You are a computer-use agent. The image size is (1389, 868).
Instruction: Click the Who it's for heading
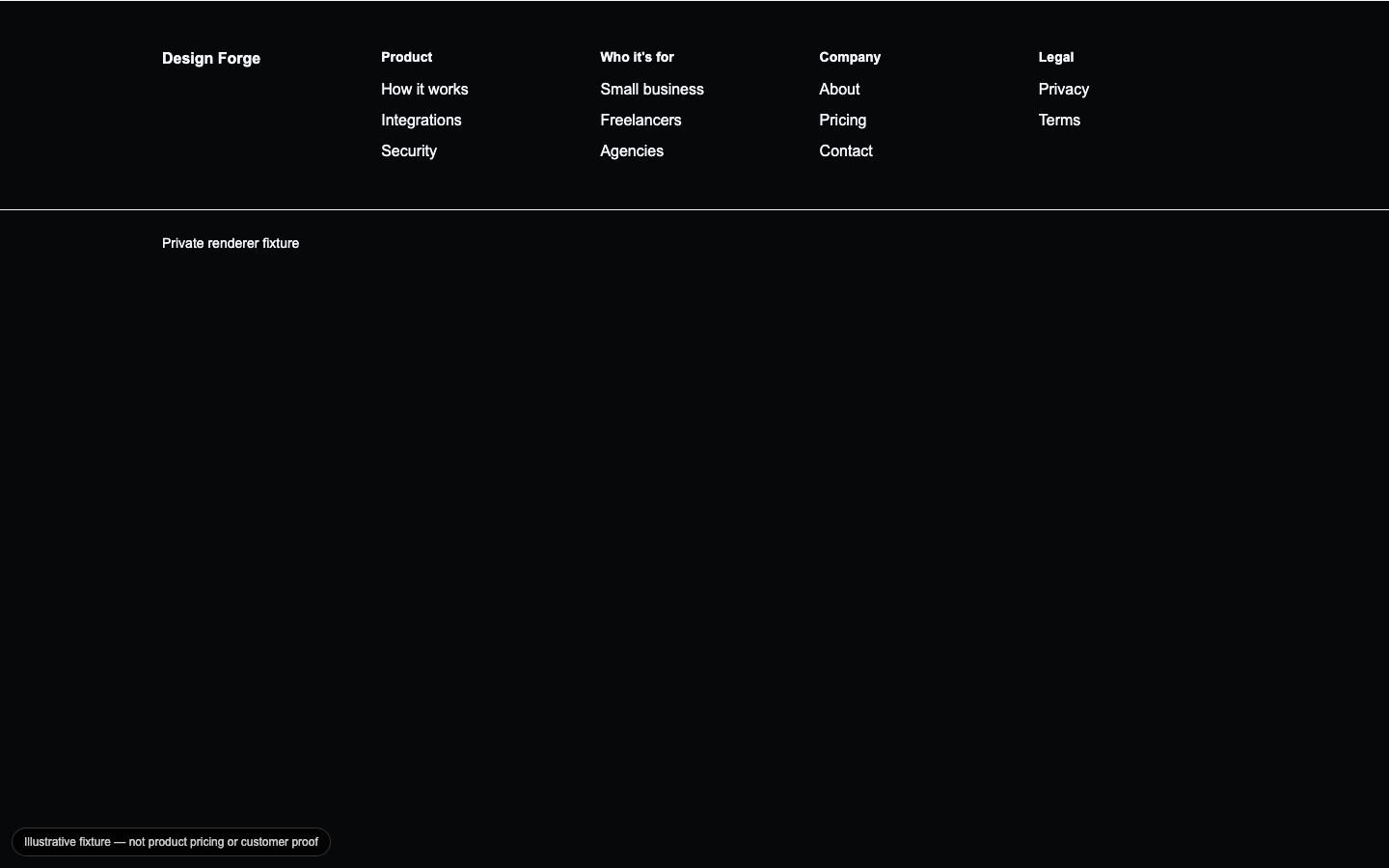[x=637, y=57]
